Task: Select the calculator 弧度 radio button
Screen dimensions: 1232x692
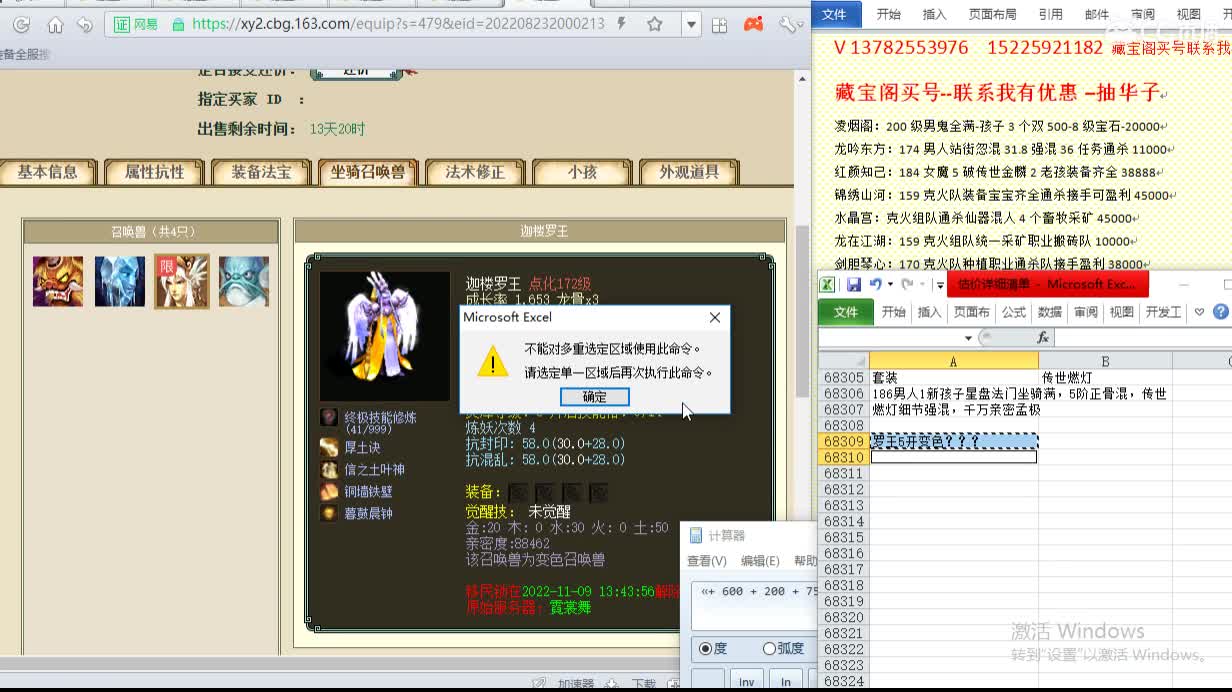Action: (769, 648)
